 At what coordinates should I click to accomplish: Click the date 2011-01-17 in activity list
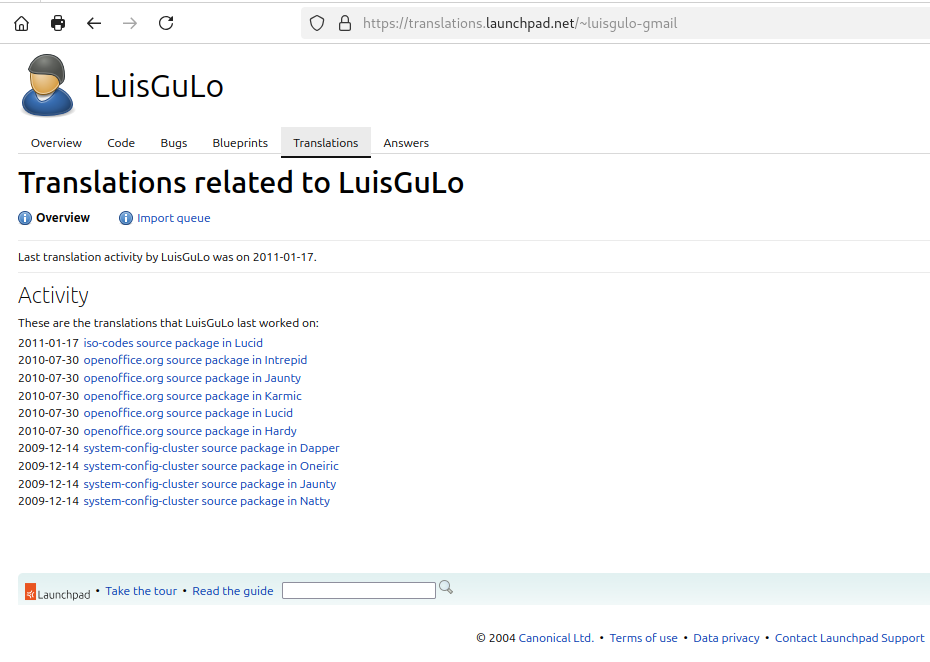(49, 343)
